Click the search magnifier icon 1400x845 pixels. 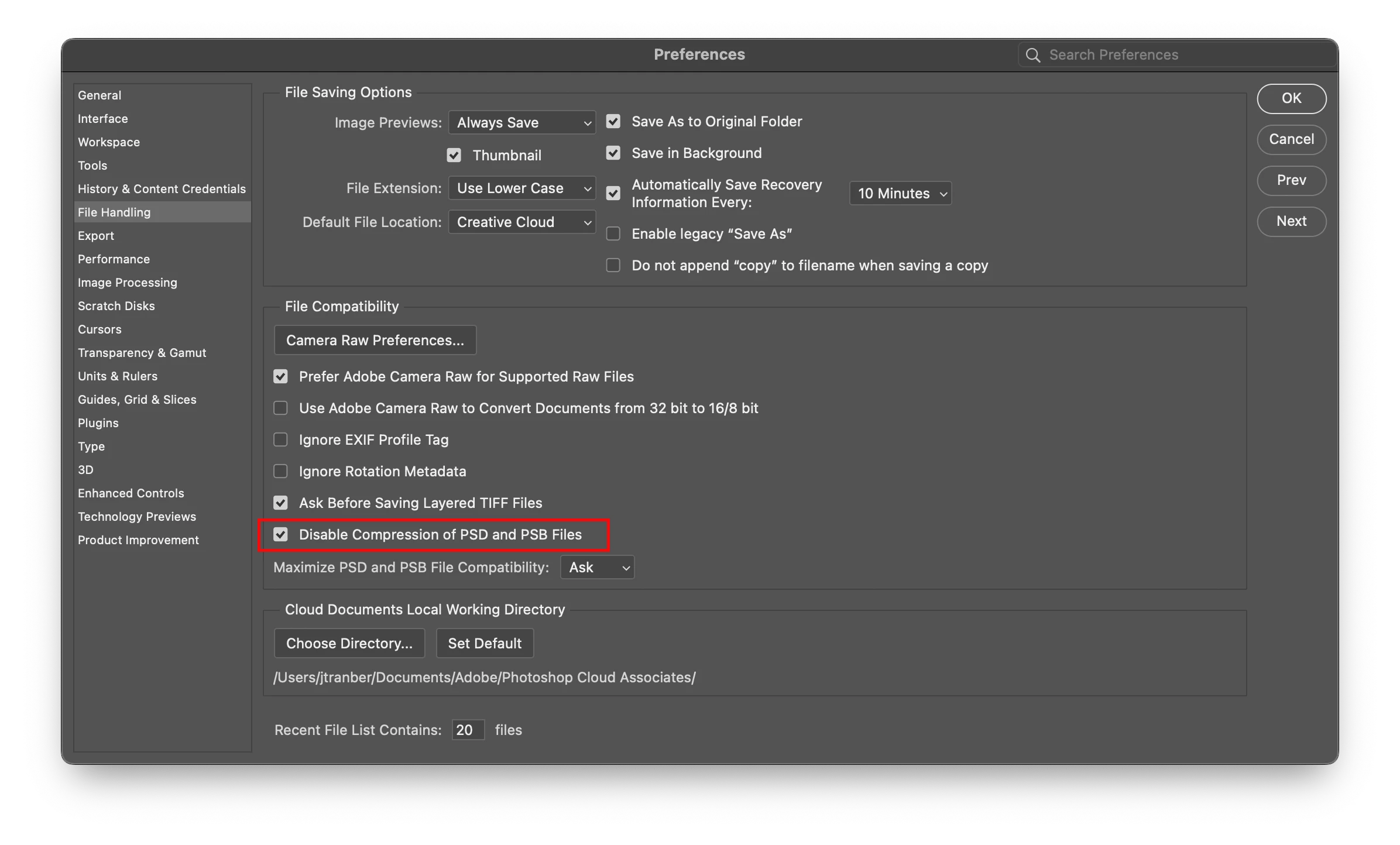(1033, 55)
